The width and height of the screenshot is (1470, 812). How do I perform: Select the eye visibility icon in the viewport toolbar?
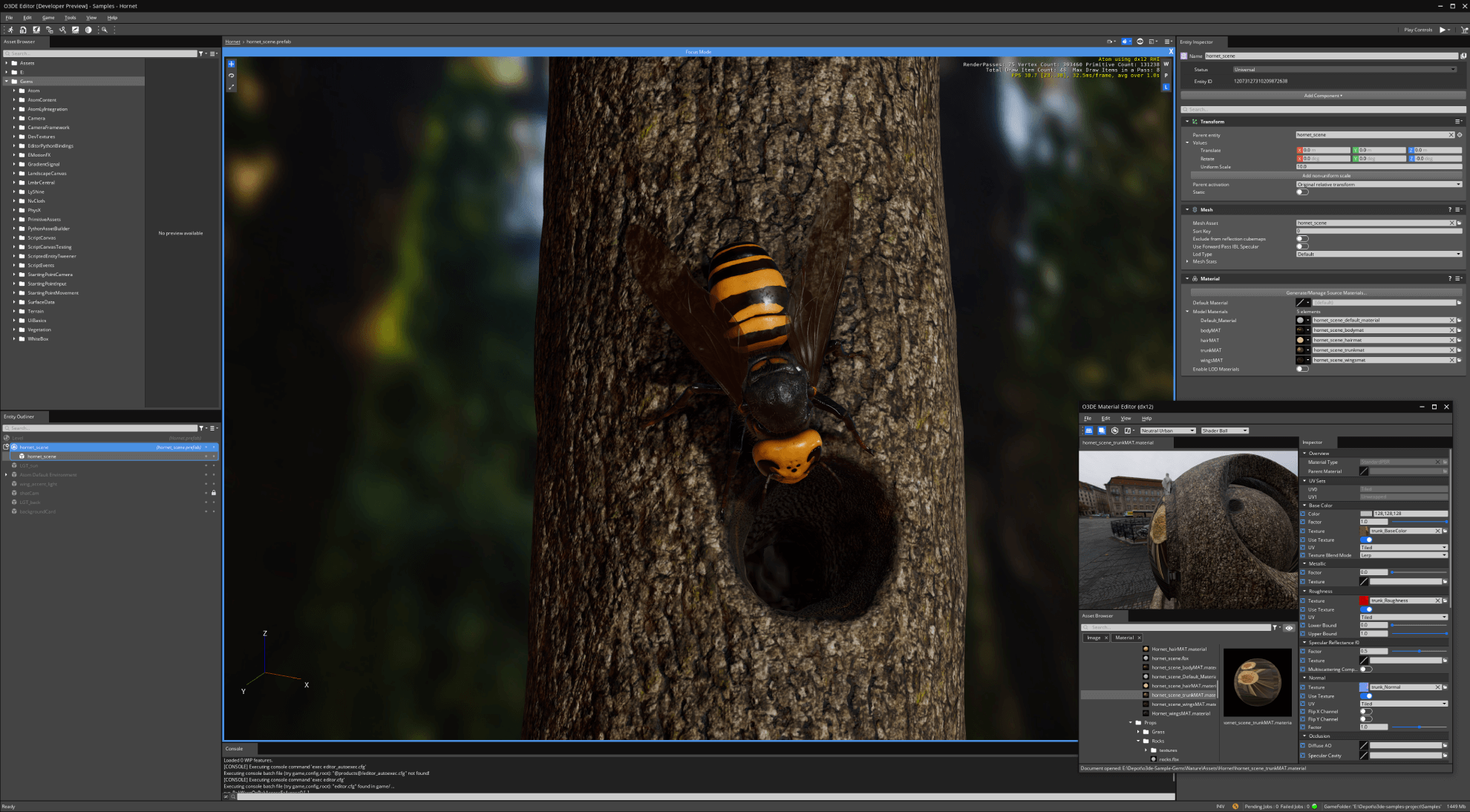(1141, 42)
